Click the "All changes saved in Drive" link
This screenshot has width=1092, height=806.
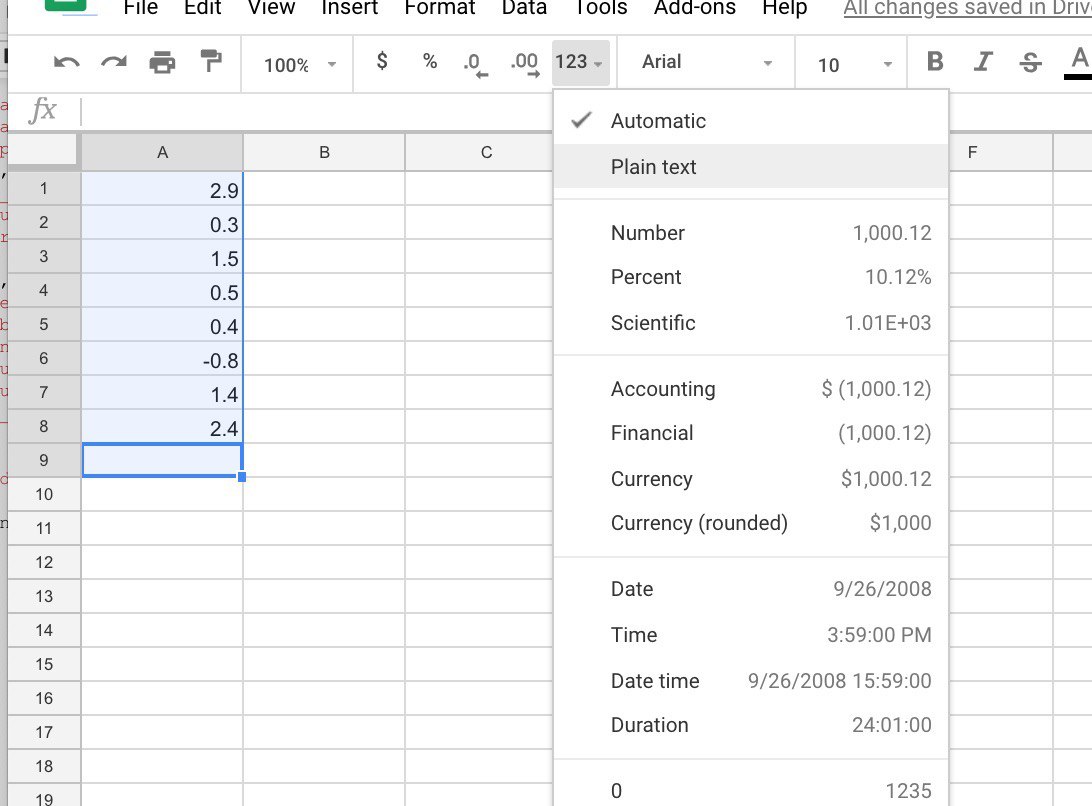967,9
